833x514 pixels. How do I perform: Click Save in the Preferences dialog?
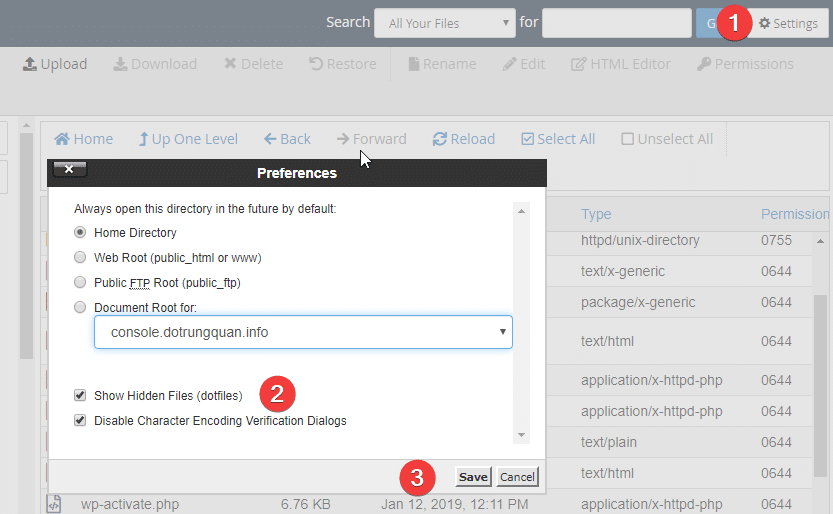point(473,477)
